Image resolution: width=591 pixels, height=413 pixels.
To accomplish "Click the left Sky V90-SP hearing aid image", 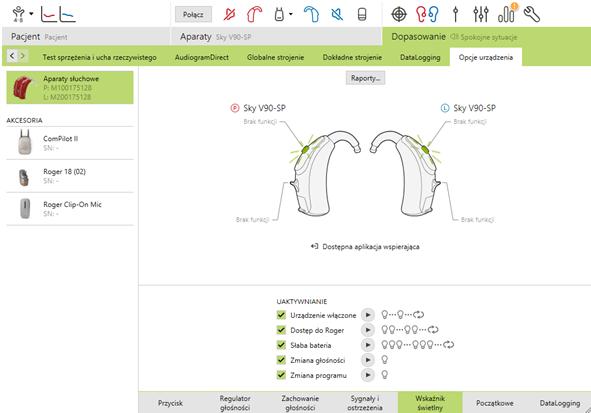I will 405,173.
